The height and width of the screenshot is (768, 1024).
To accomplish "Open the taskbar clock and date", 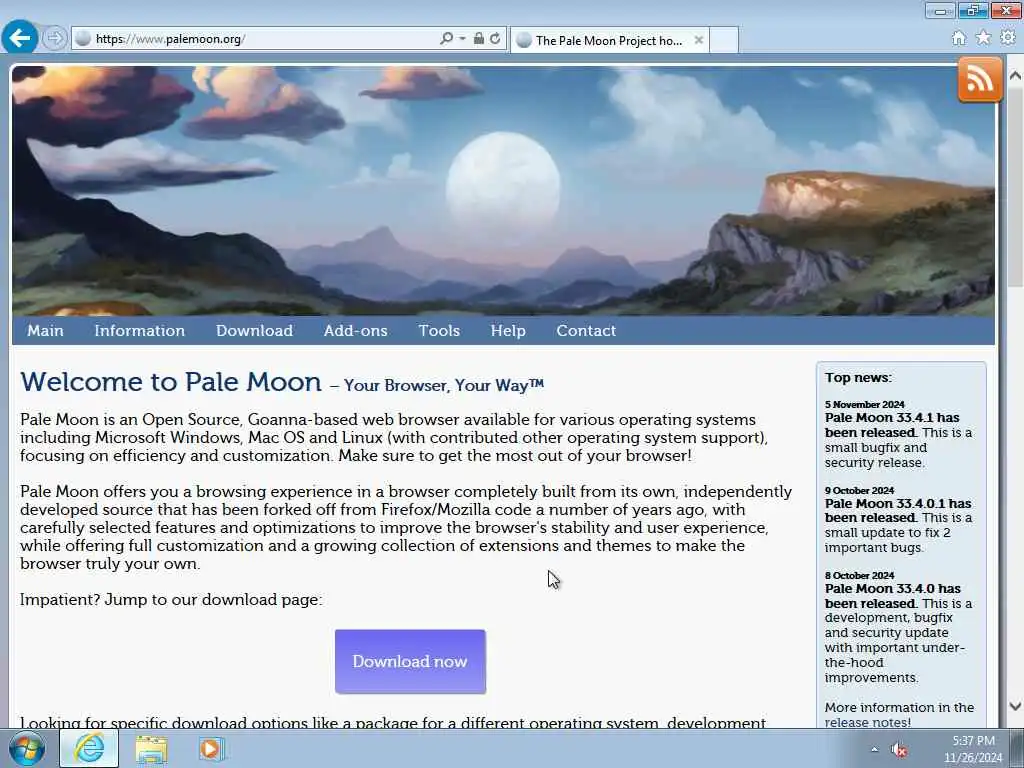I will (x=973, y=749).
